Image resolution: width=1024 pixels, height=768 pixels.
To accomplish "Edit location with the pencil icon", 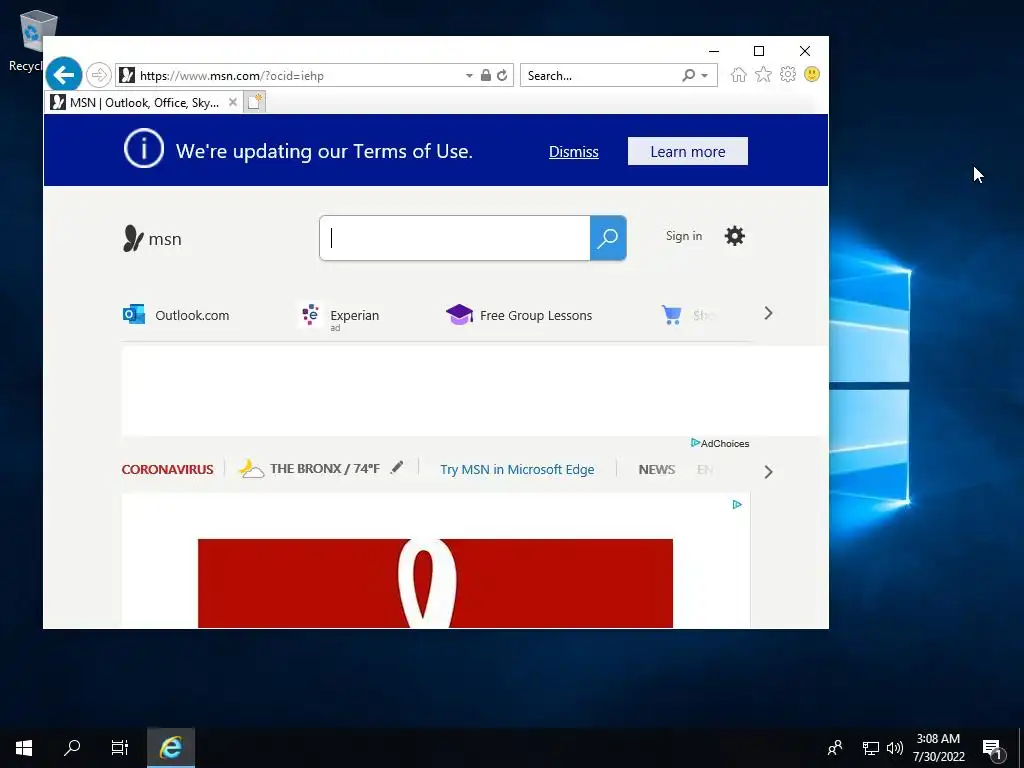I will point(397,467).
